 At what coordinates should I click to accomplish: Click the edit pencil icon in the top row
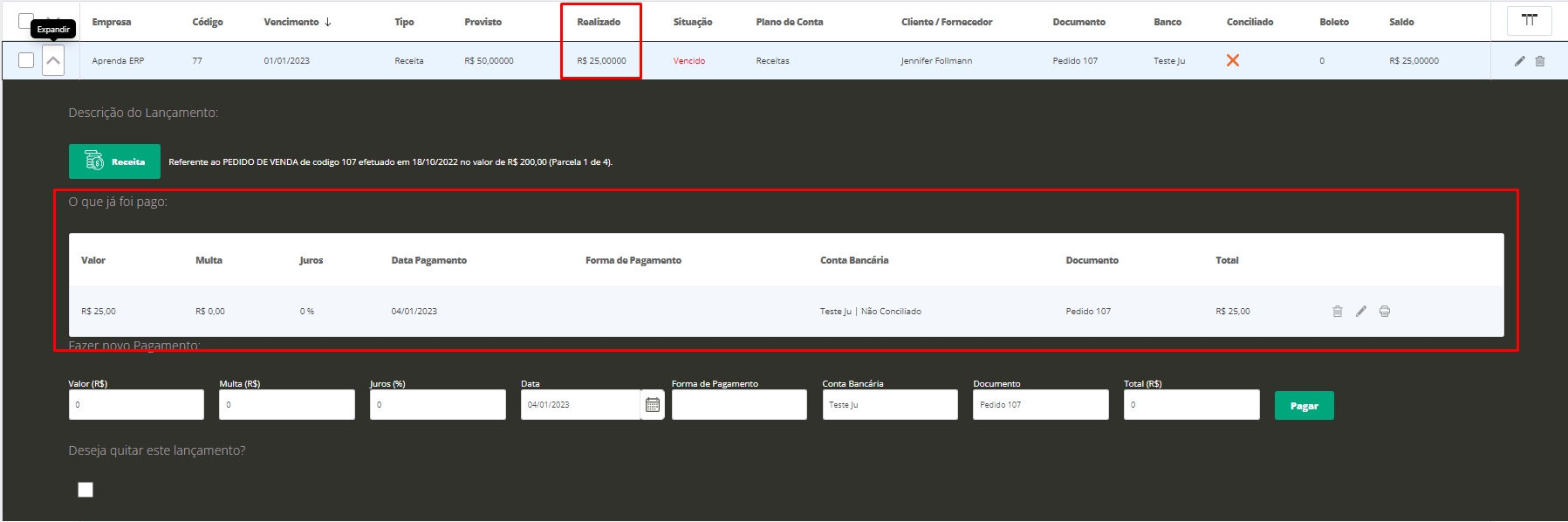coord(1519,61)
